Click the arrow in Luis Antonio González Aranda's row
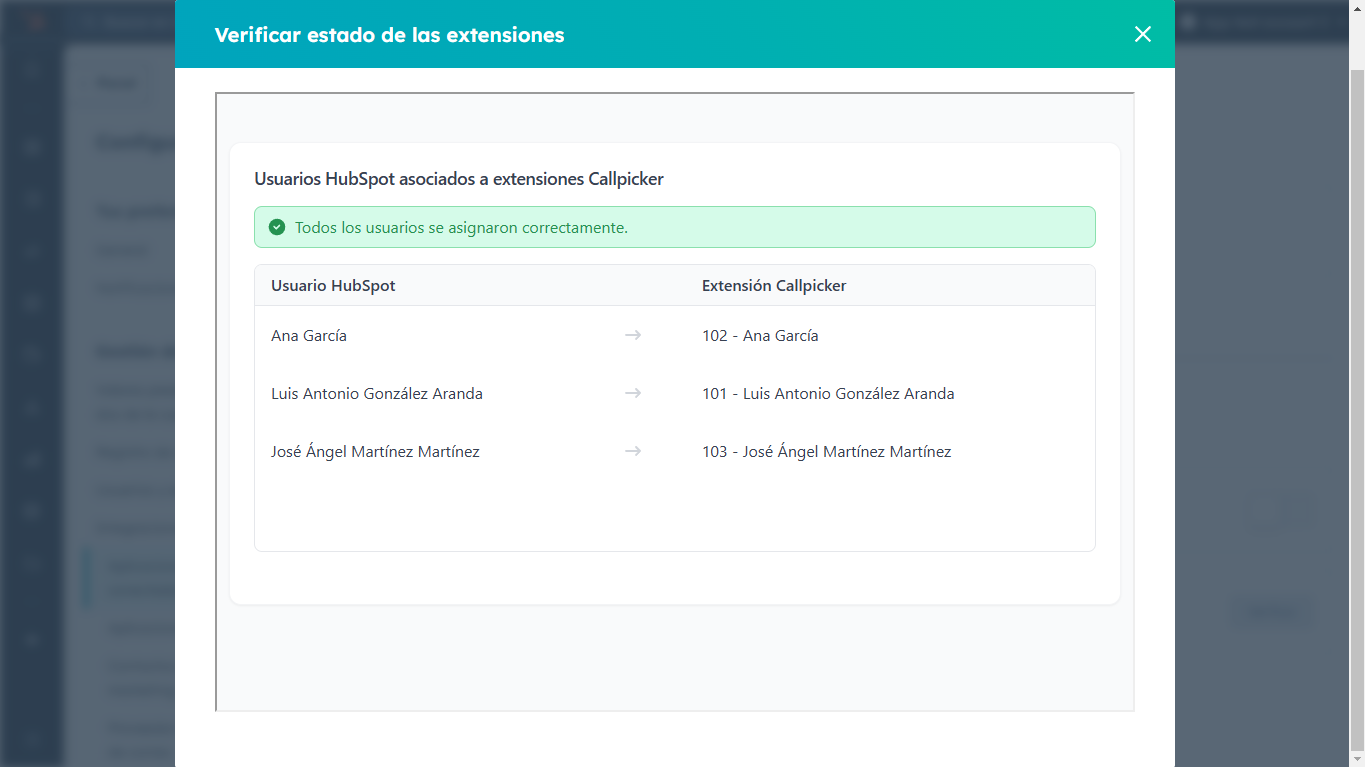1365x767 pixels. (x=633, y=393)
